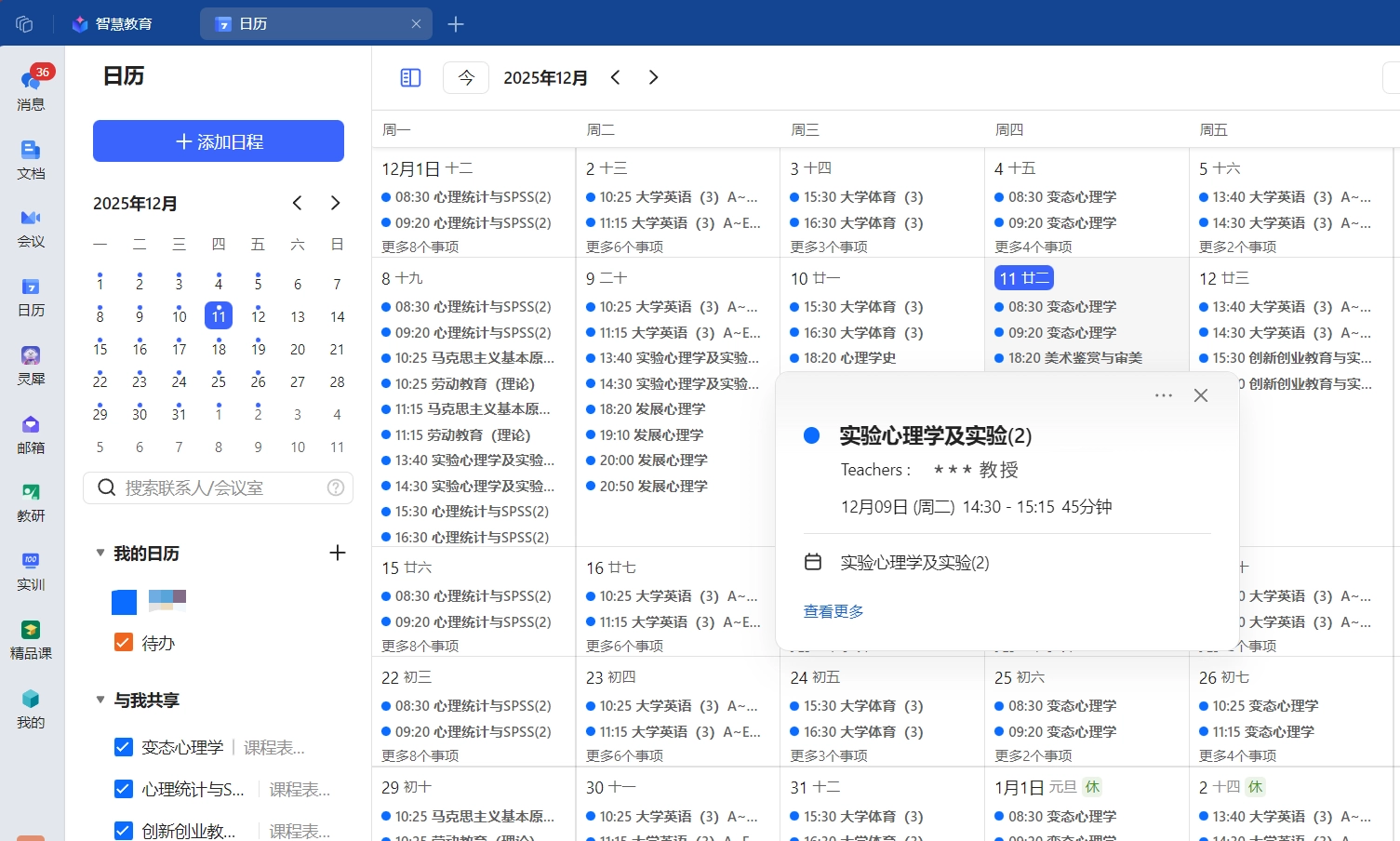Expand 更多8个事项 on December 1
The height and width of the screenshot is (841, 1400).
(420, 247)
